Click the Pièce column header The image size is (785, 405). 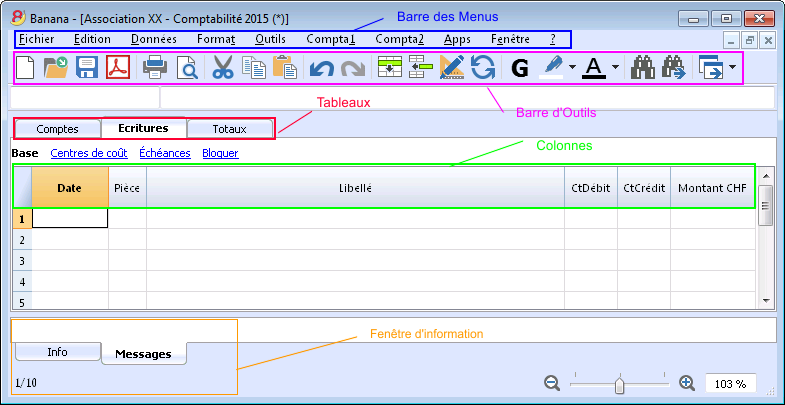[127, 188]
